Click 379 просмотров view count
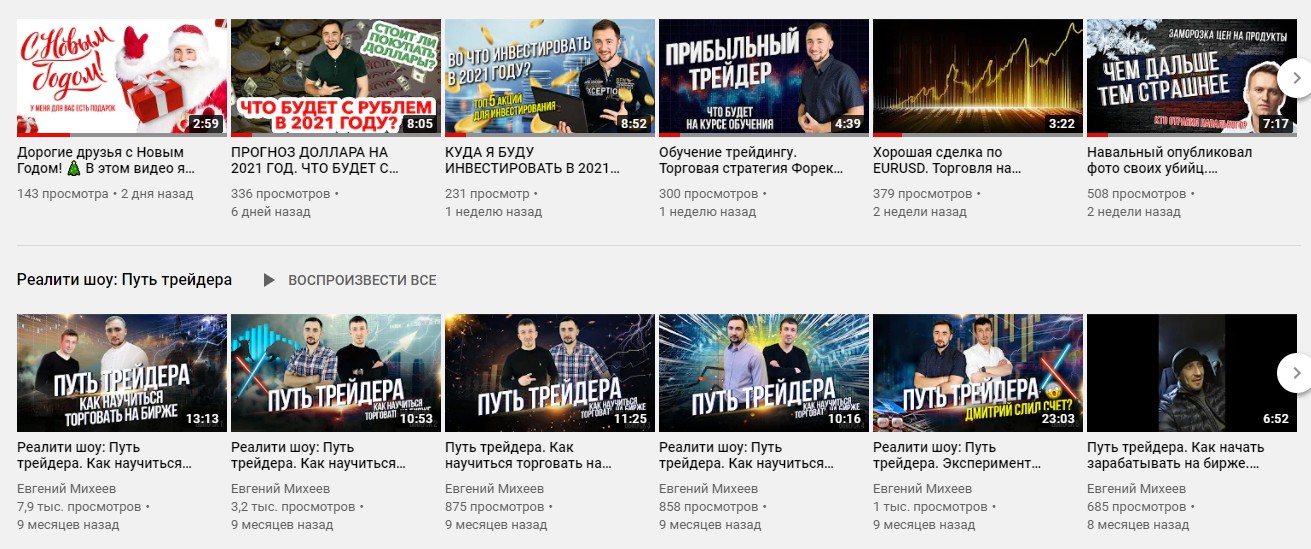The image size is (1311, 549). [x=922, y=193]
